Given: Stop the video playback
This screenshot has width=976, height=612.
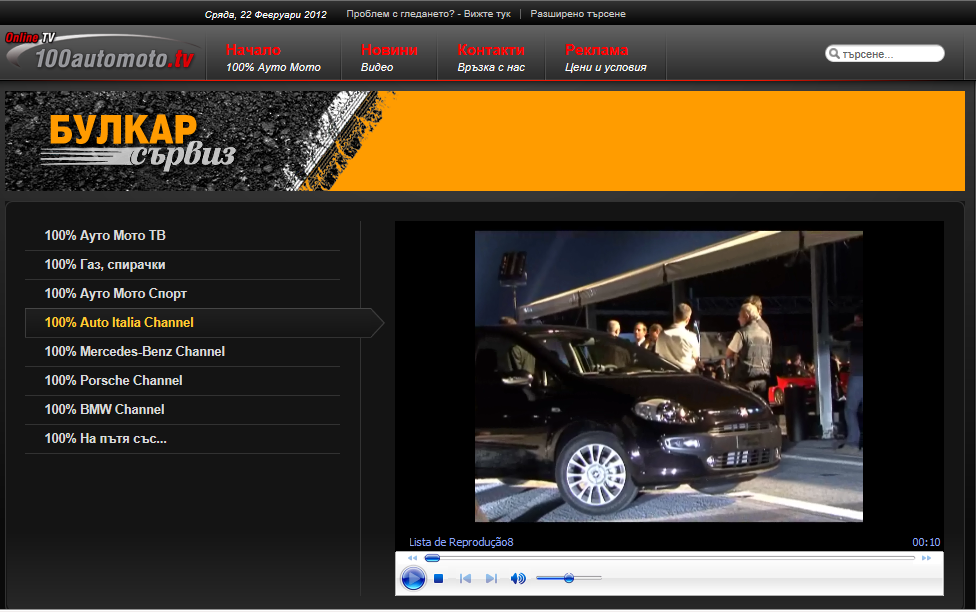Looking at the screenshot, I should click(438, 578).
